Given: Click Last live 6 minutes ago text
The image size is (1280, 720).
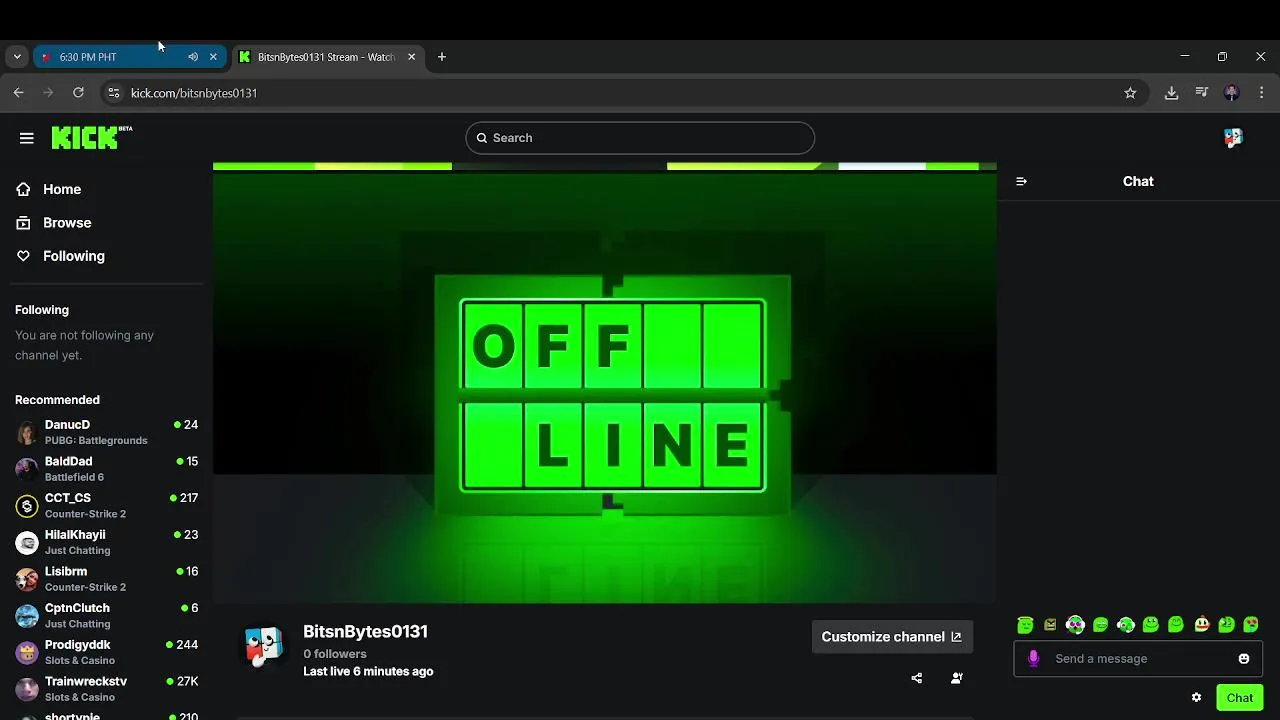Looking at the screenshot, I should 368,672.
